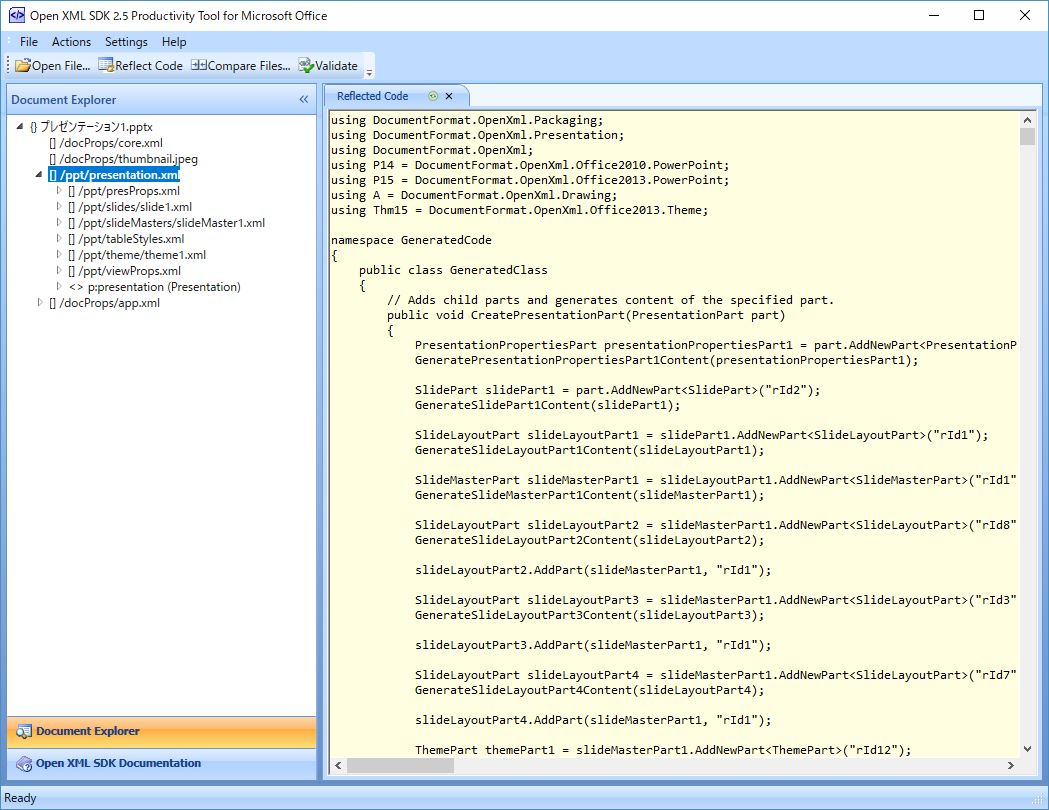Image resolution: width=1049 pixels, height=810 pixels.
Task: Click the green pin icon on Reflected Code tab
Action: pos(433,96)
